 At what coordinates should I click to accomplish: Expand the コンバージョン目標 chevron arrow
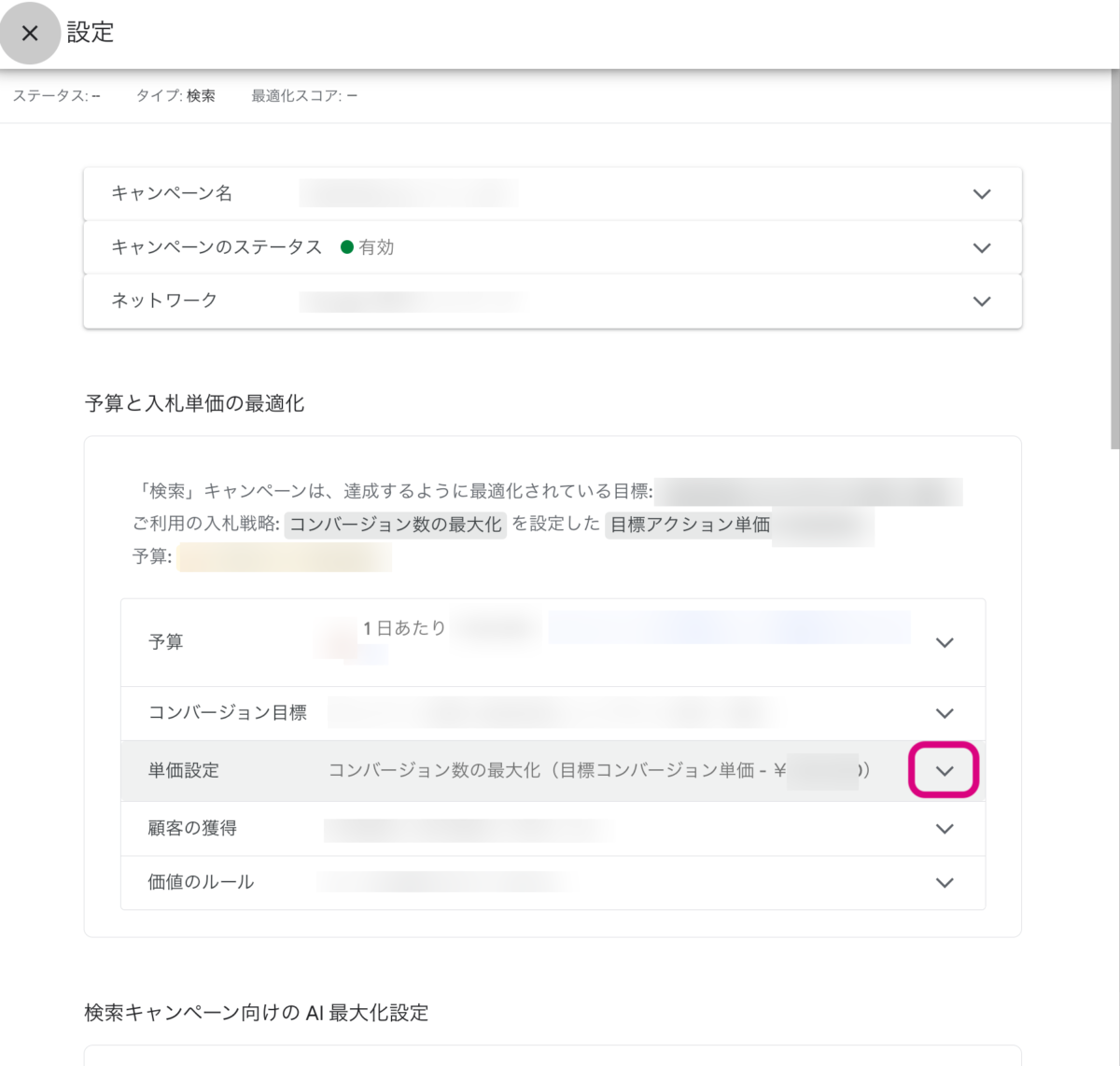coord(945,714)
